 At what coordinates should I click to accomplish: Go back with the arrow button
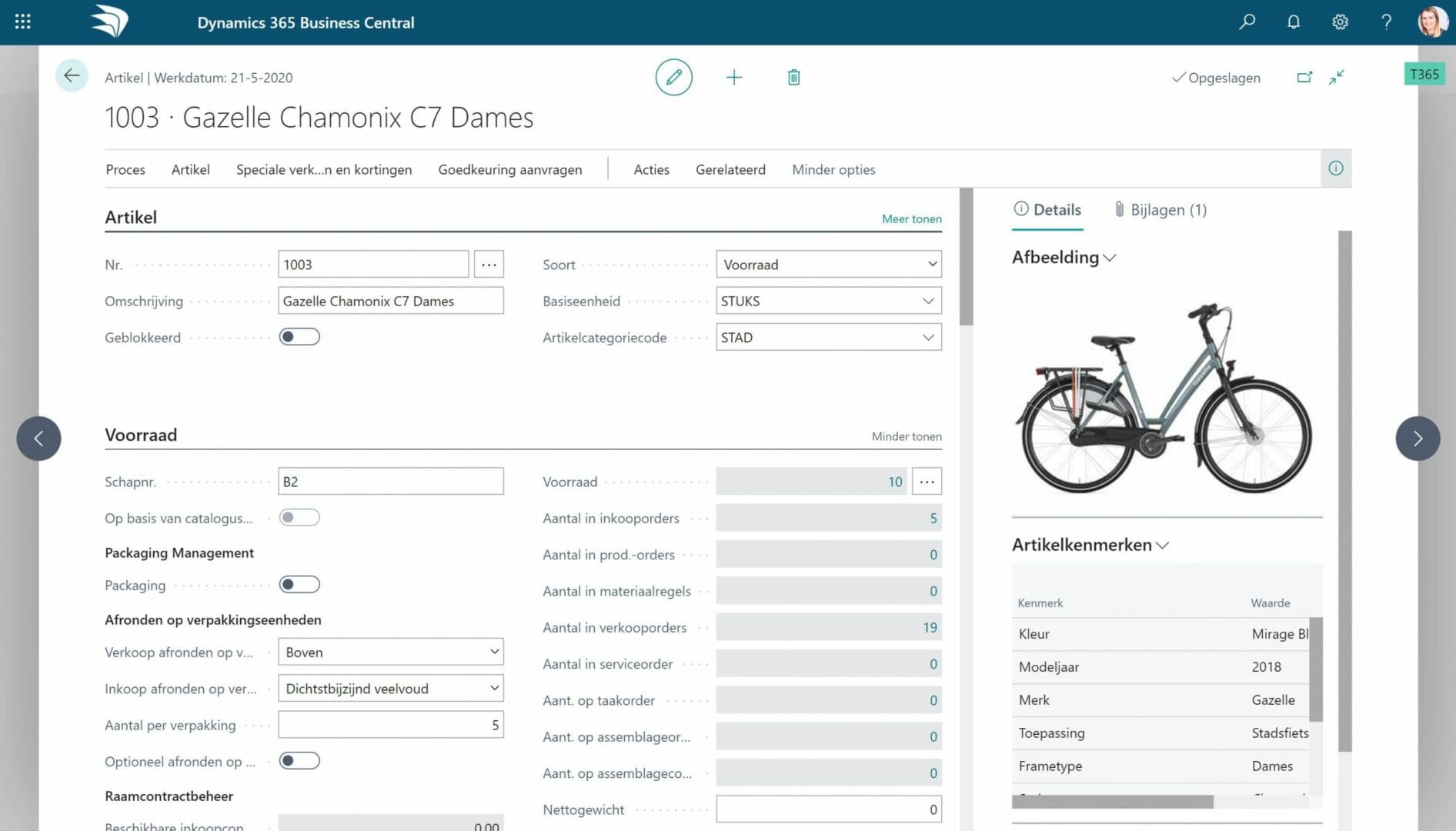72,75
